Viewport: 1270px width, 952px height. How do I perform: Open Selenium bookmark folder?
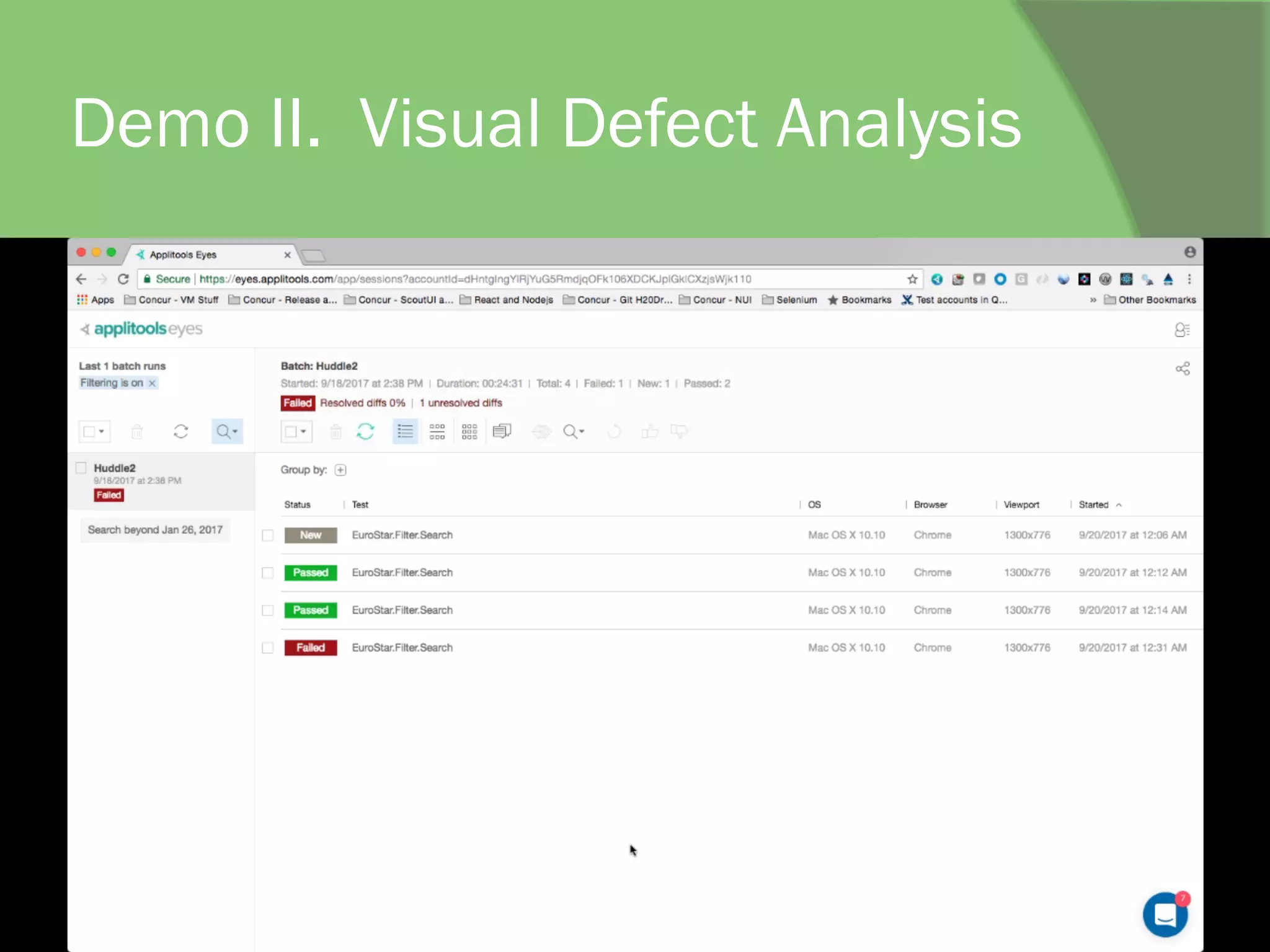tap(789, 300)
